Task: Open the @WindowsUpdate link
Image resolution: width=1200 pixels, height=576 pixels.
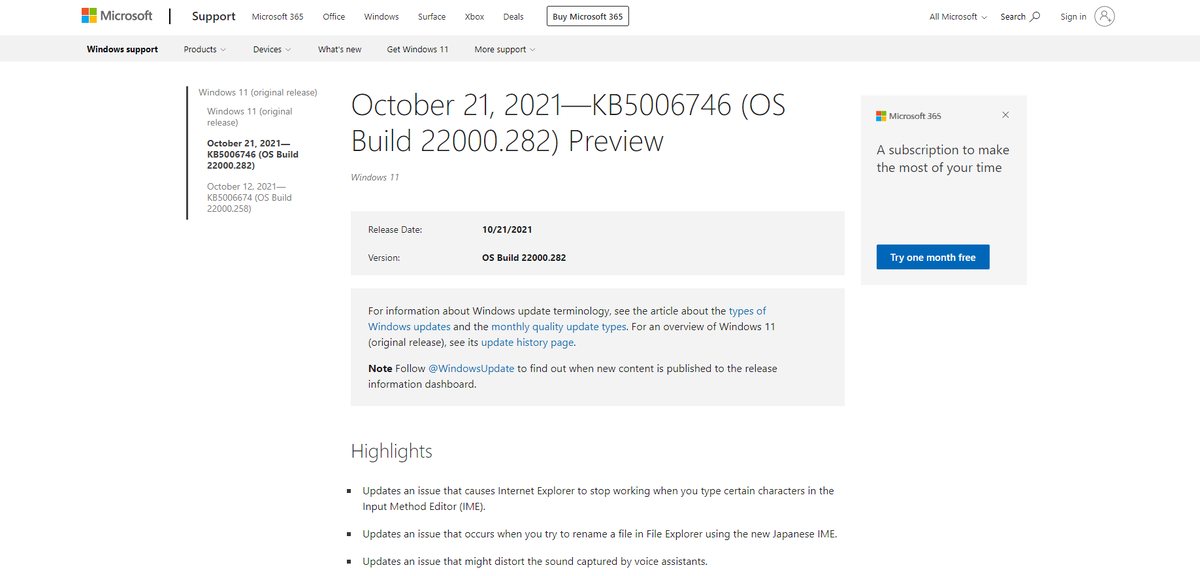Action: click(471, 368)
